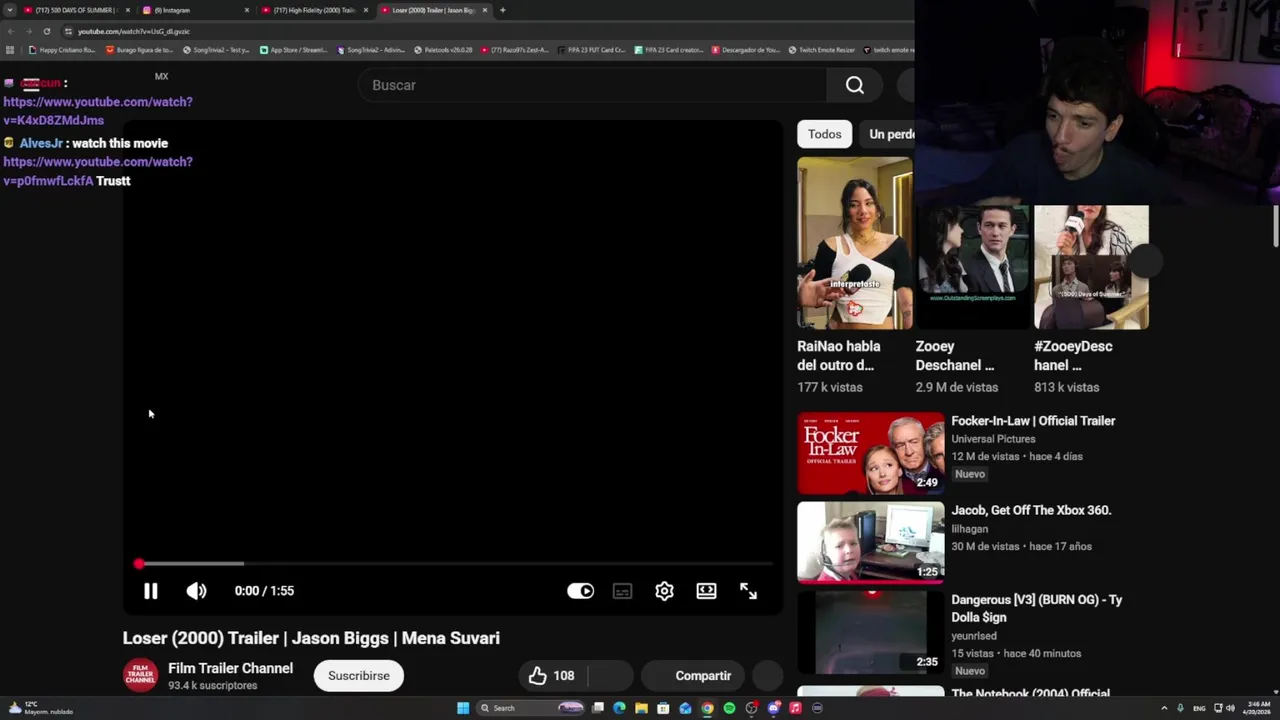Open the Dangerous [V3] video thumbnail

pos(870,632)
